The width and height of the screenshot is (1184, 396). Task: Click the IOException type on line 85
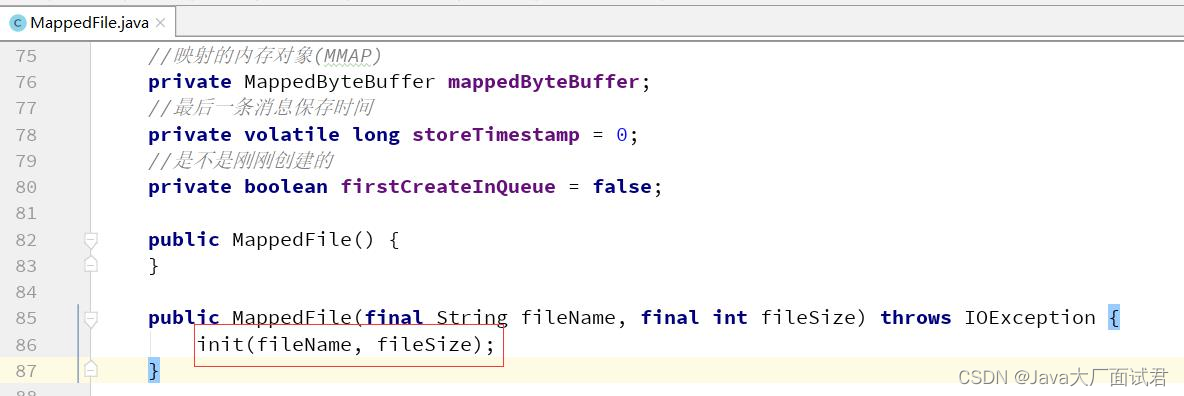pos(1030,317)
